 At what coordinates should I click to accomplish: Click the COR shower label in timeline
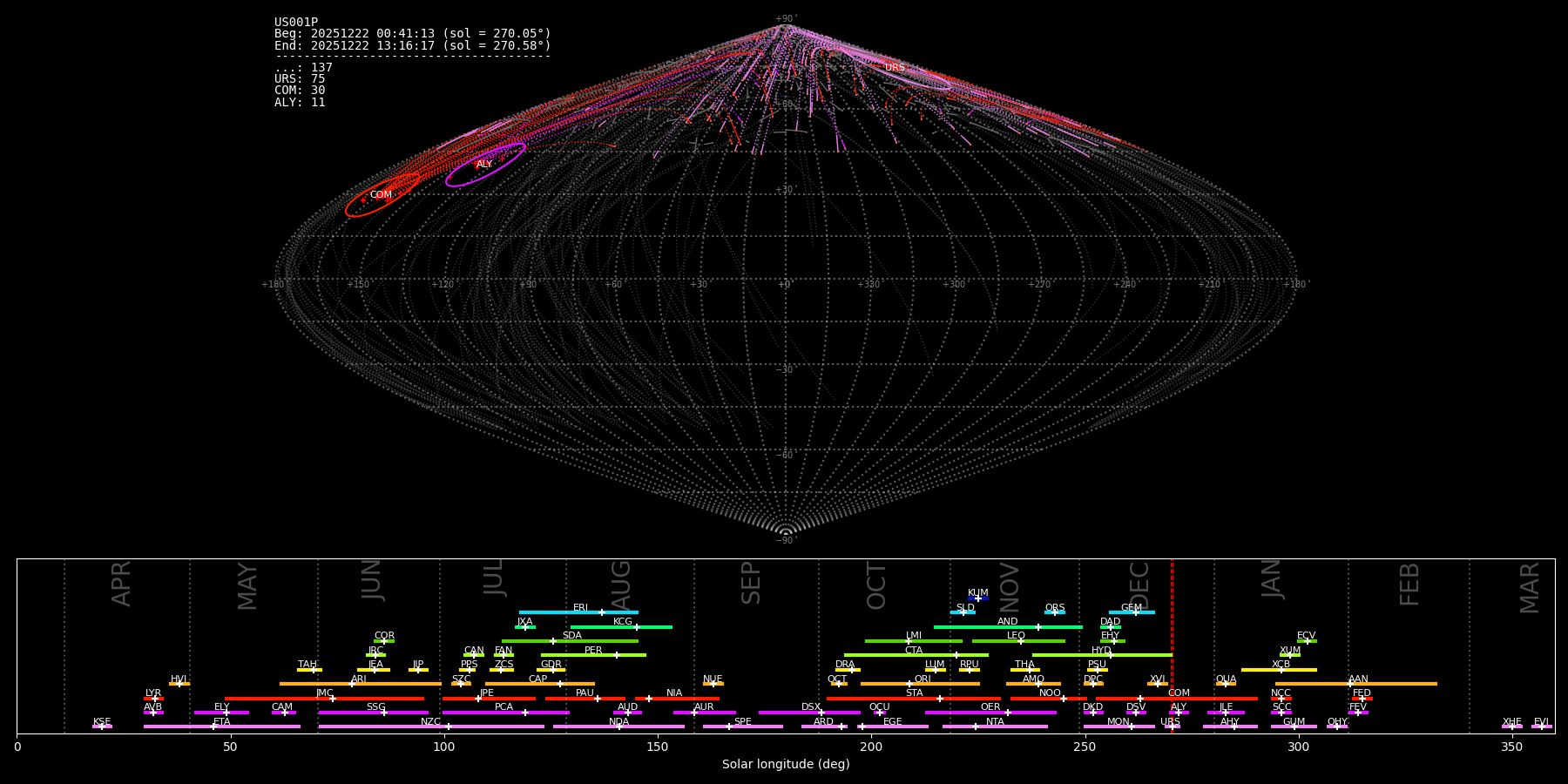click(384, 636)
